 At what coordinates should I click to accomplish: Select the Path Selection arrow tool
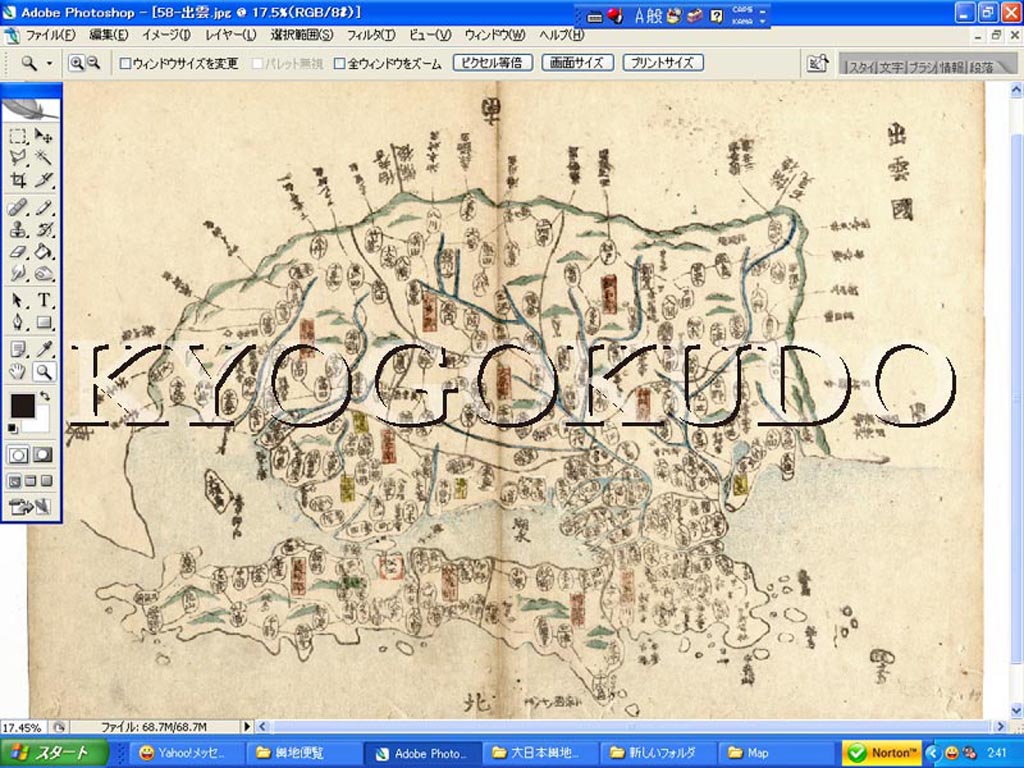(18, 300)
